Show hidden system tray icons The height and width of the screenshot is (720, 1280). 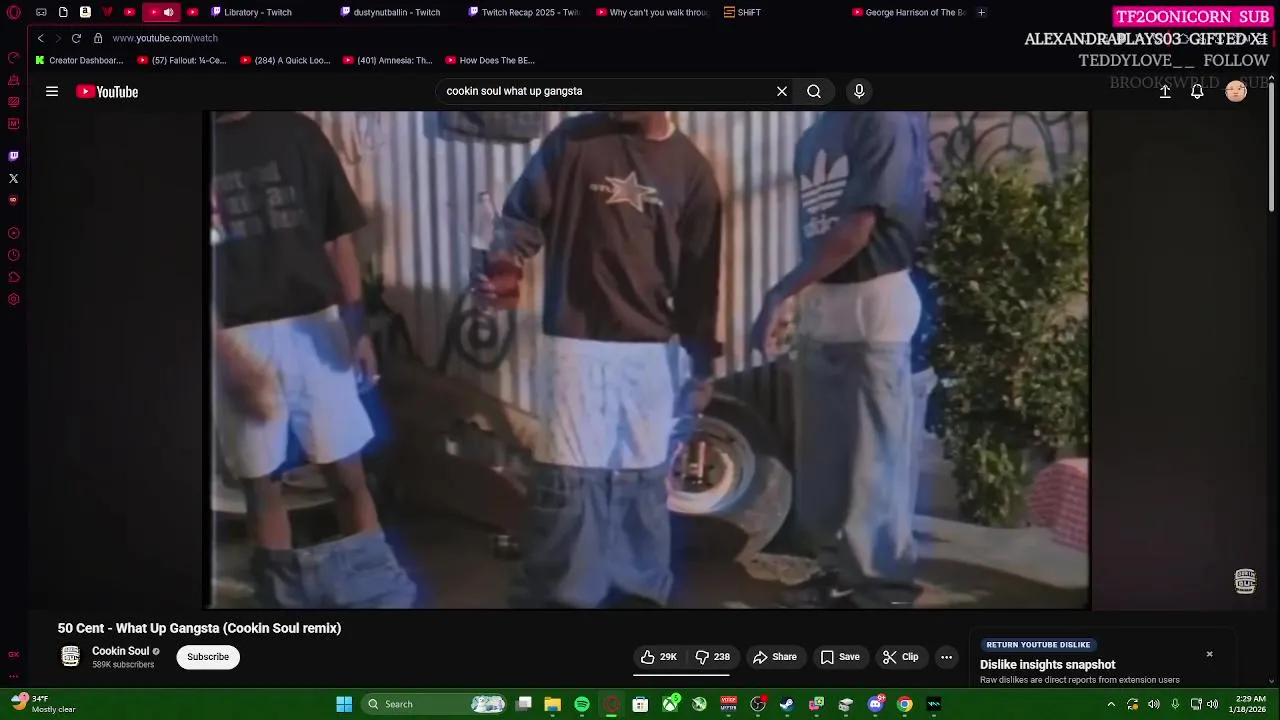point(1110,704)
